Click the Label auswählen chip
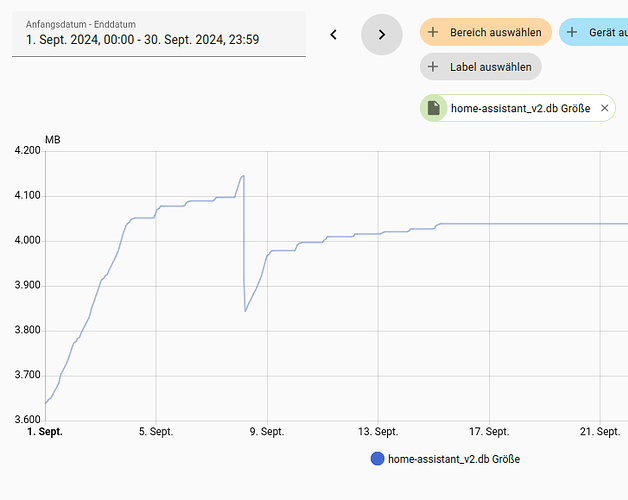Viewport: 628px width, 500px height. [481, 67]
